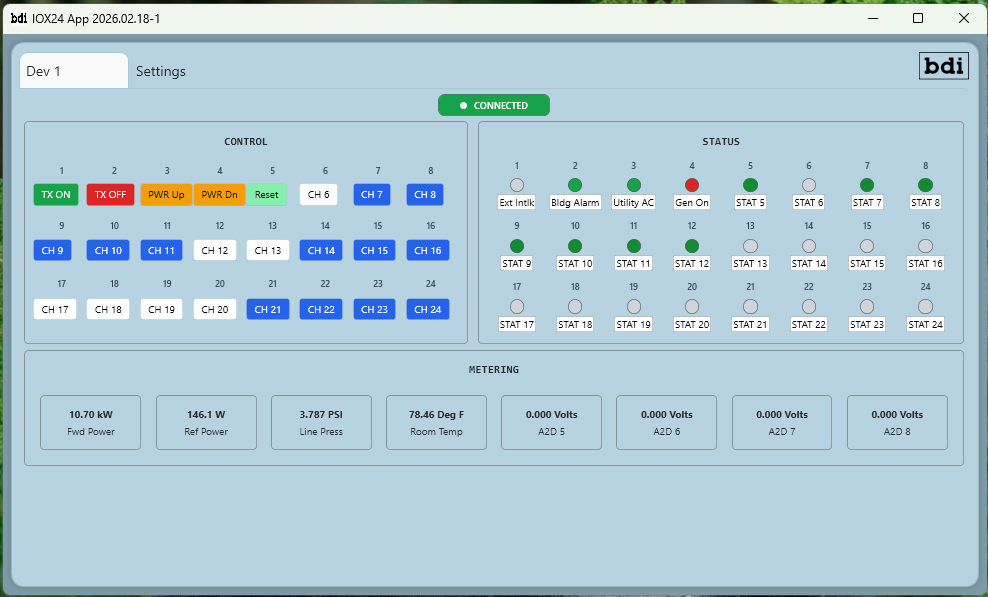Click the Fwd Power metering box
The height and width of the screenshot is (597, 988).
coord(91,422)
